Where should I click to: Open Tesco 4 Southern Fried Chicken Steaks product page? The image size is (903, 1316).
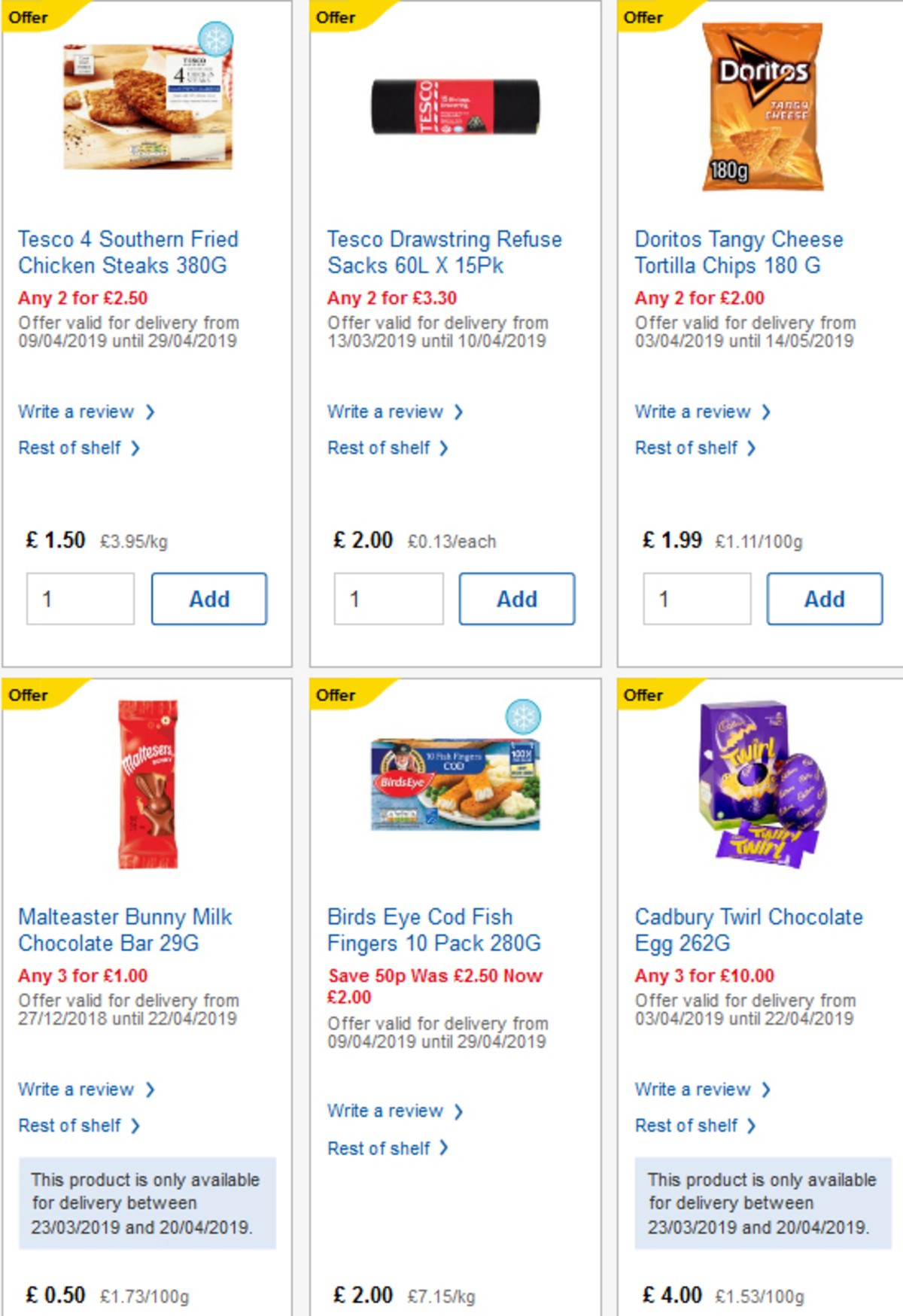point(128,252)
